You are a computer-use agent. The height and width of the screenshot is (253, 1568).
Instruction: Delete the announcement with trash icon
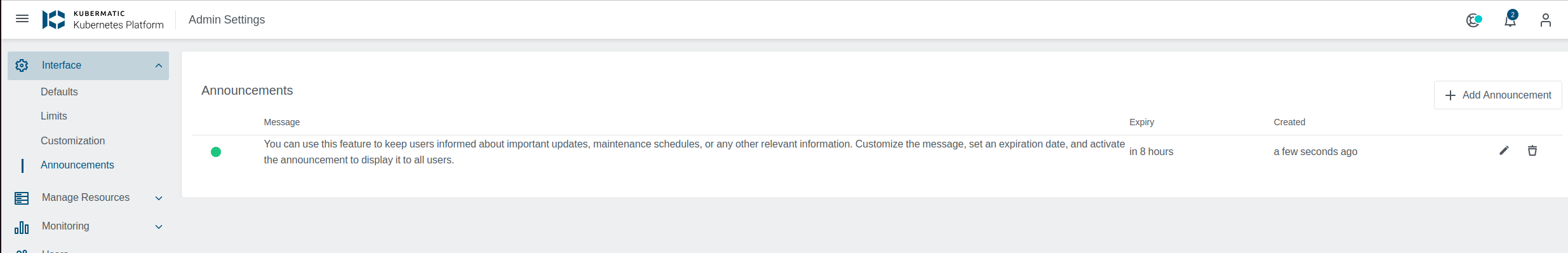click(1532, 151)
